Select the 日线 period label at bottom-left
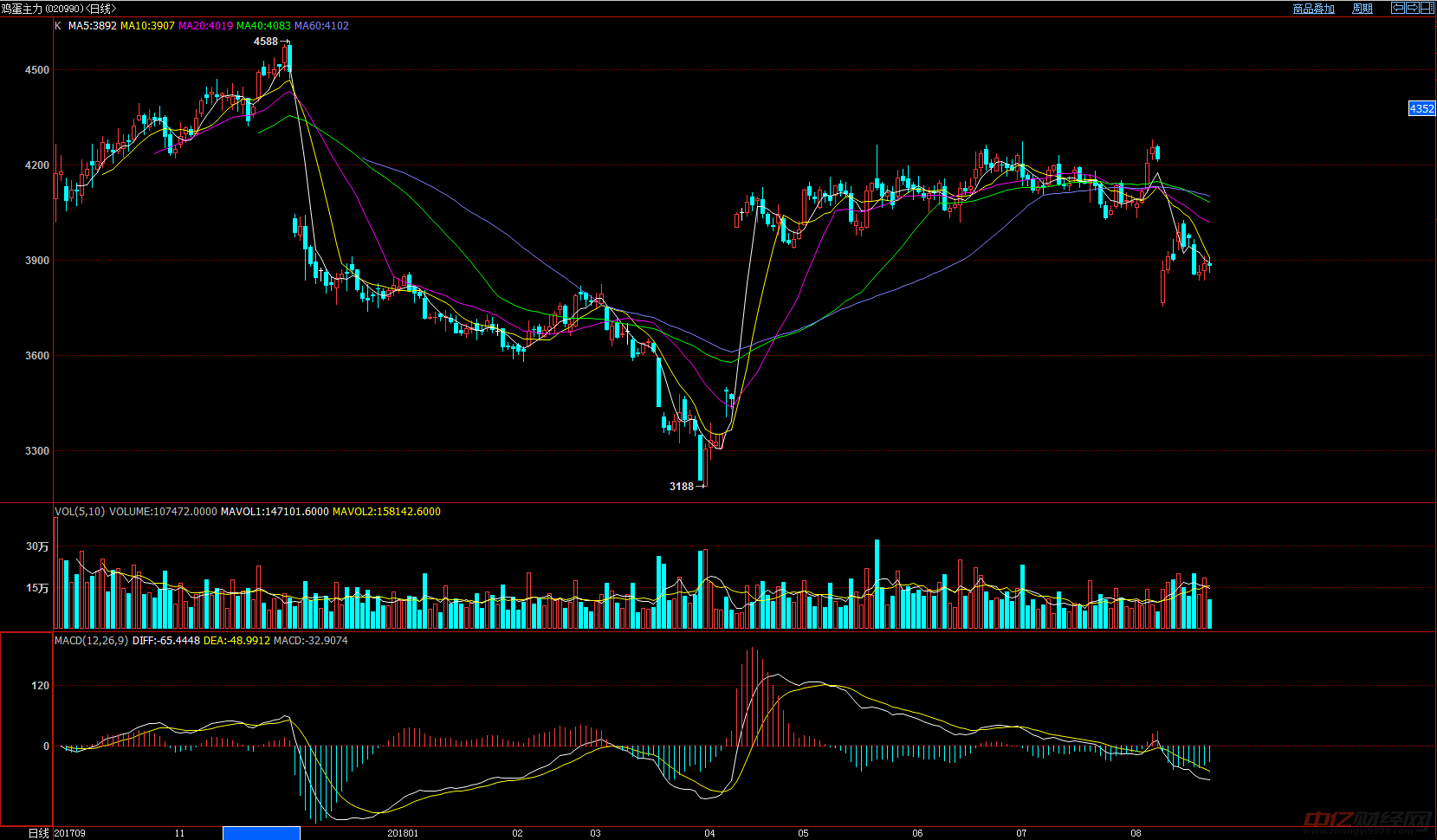Screen dimensions: 1437x840 [38, 833]
